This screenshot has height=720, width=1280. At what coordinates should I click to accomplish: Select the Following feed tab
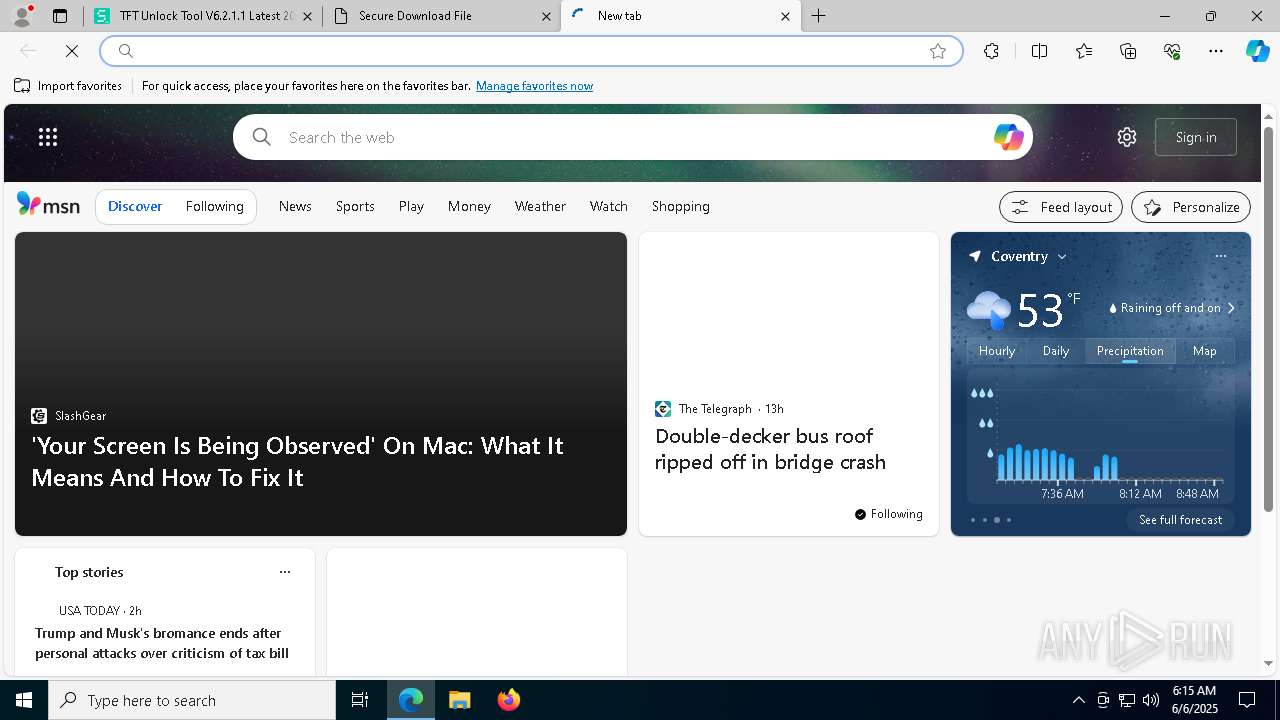[x=214, y=206]
